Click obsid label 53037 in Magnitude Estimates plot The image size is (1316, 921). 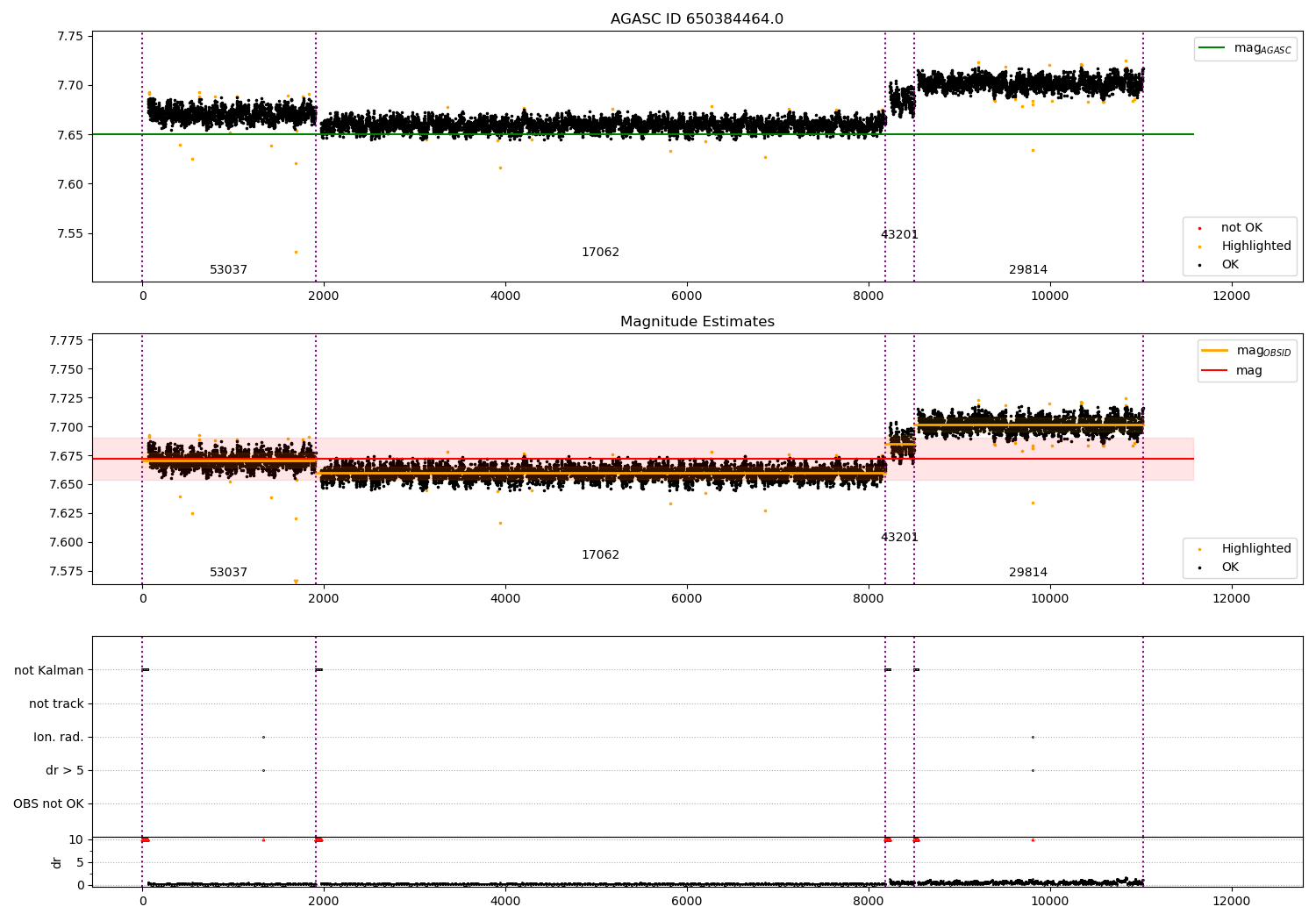point(228,573)
